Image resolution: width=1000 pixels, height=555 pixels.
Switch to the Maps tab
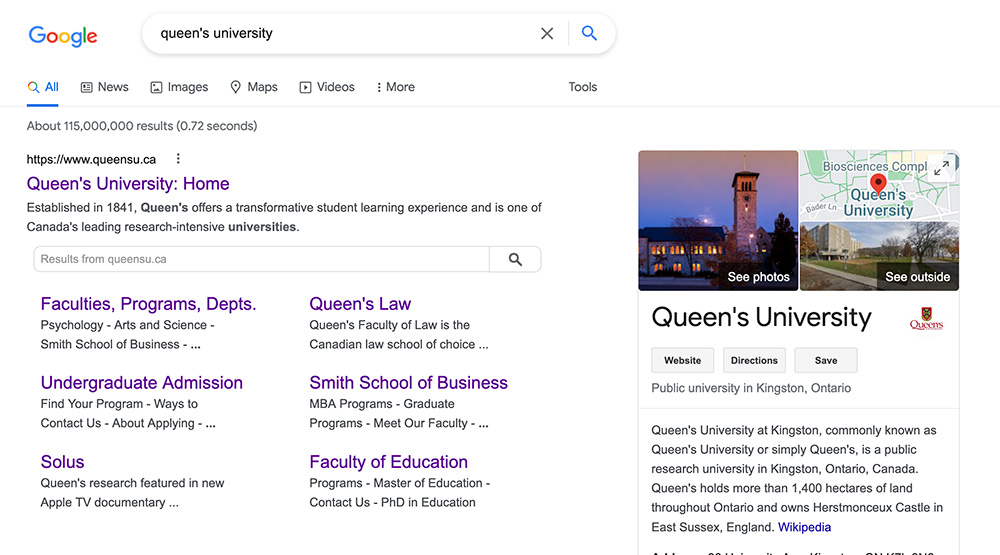[254, 87]
